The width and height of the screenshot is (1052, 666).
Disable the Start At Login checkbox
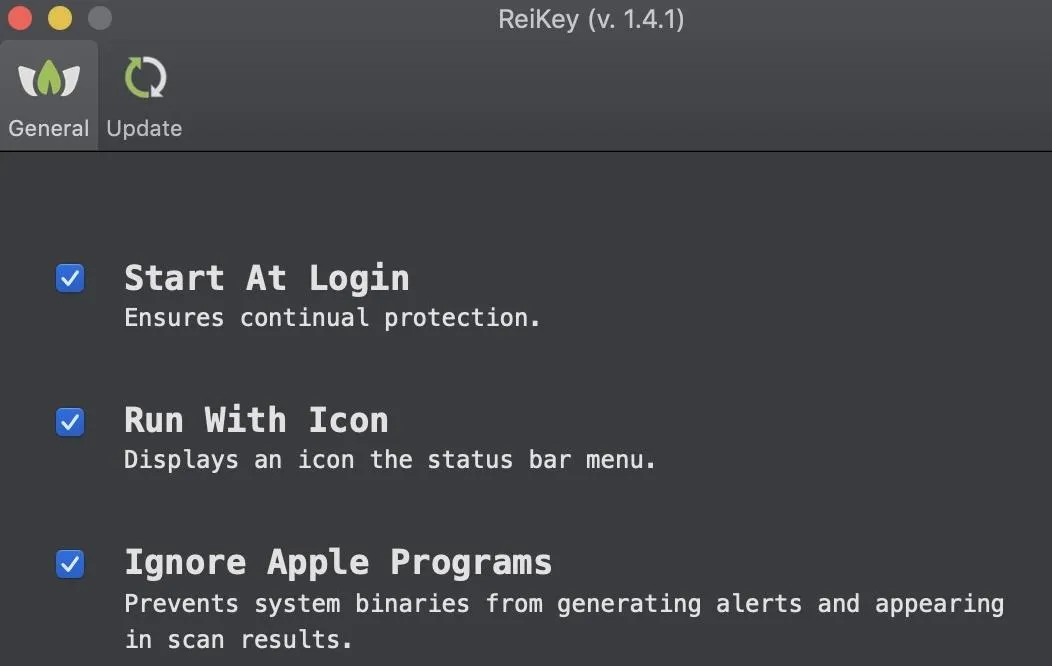pos(70,278)
